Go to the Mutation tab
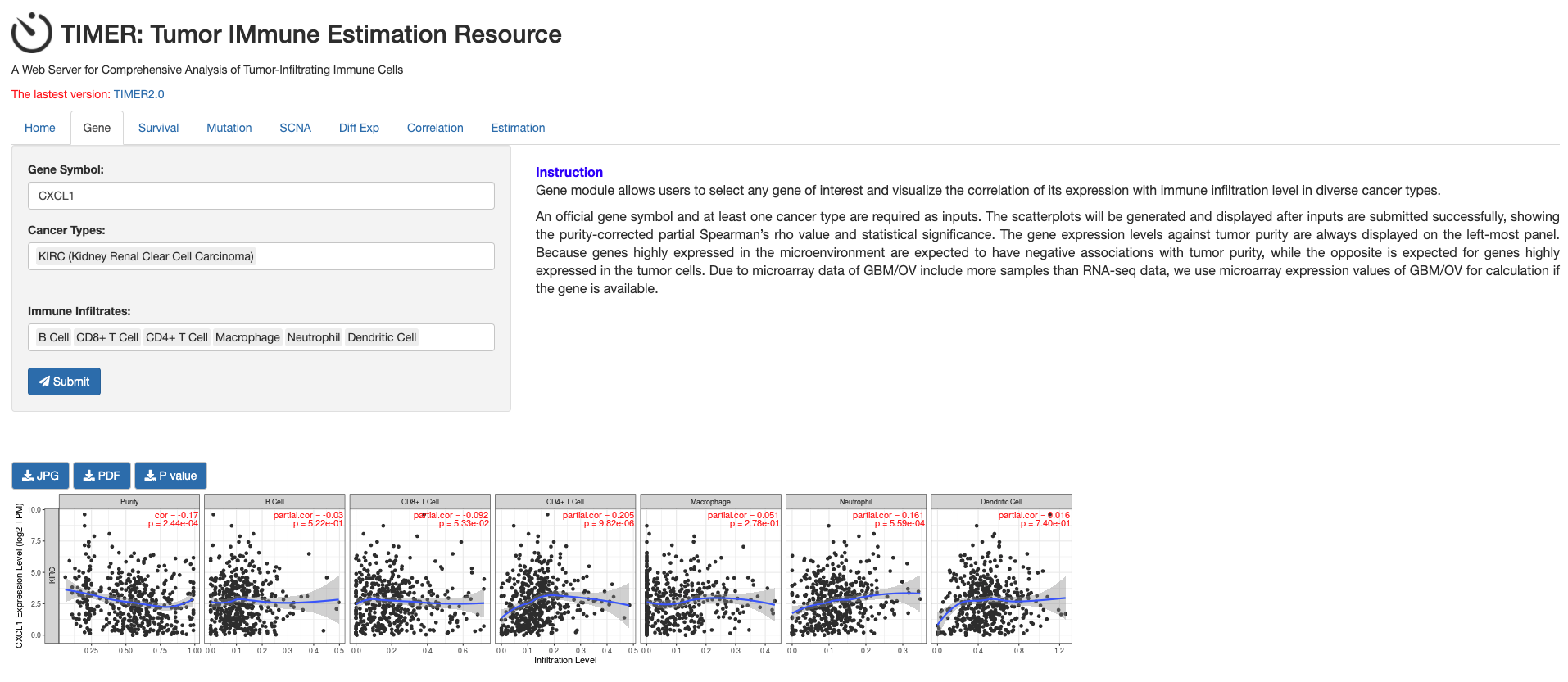Viewport: 1568px width, 682px height. (x=229, y=128)
